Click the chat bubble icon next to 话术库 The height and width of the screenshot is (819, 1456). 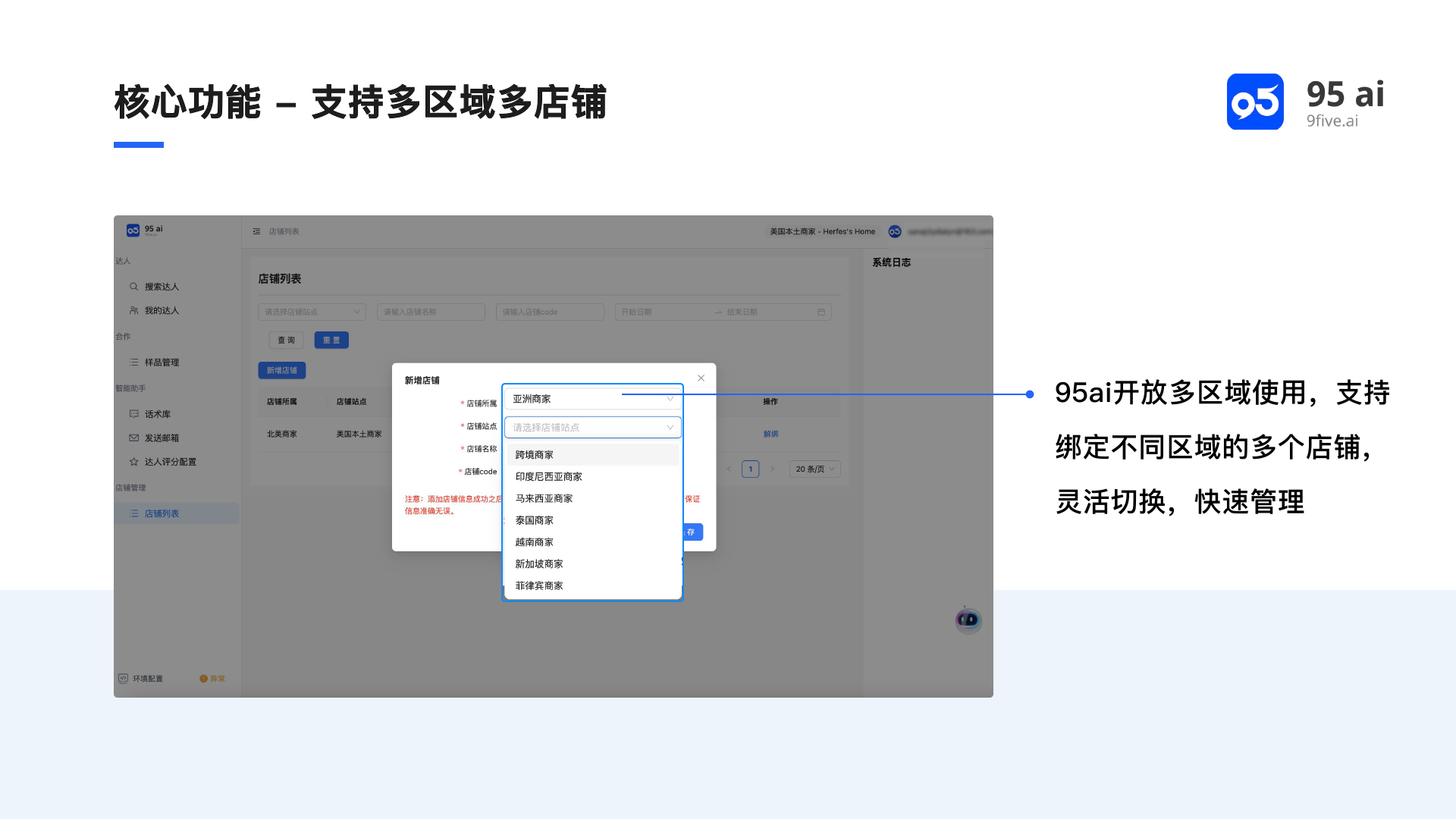pos(133,414)
